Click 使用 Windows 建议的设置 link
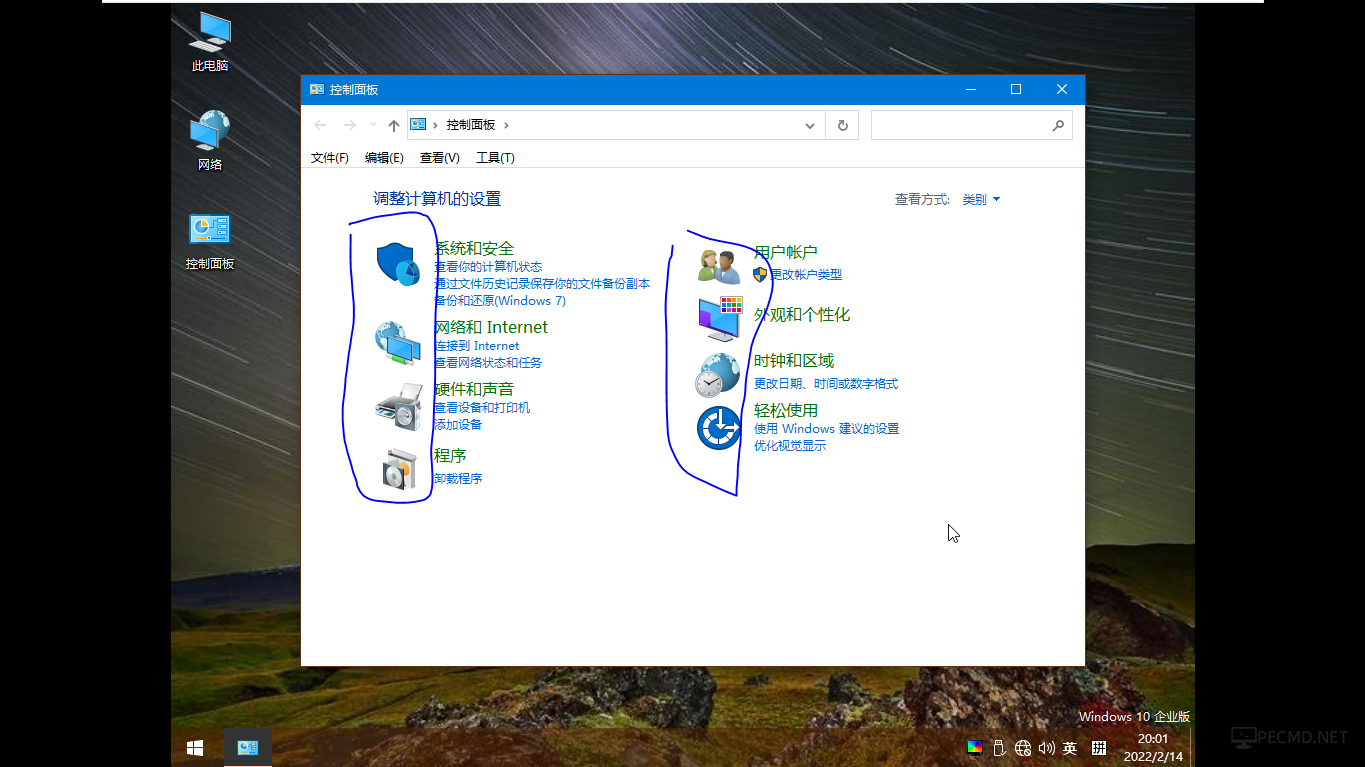The width and height of the screenshot is (1365, 767). point(827,429)
